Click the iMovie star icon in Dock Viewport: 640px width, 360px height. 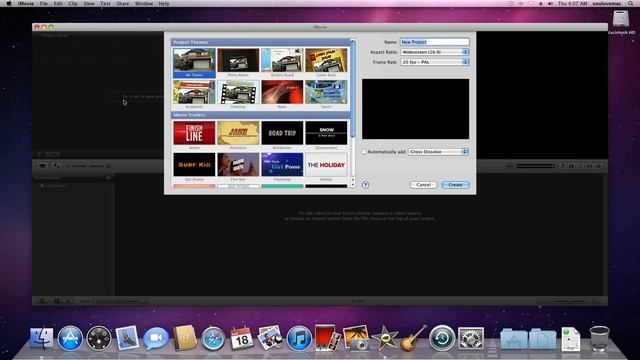384,338
